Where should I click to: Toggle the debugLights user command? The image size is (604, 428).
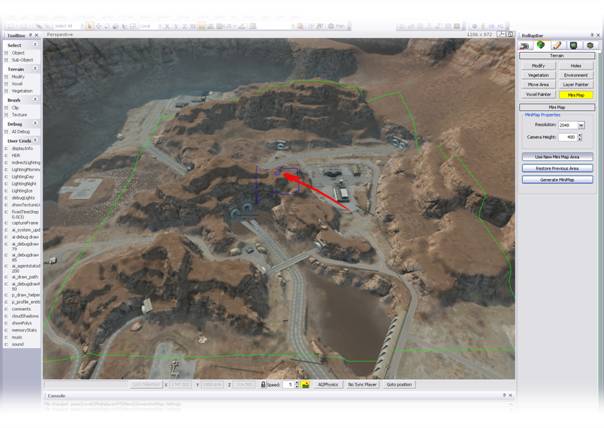click(x=23, y=198)
